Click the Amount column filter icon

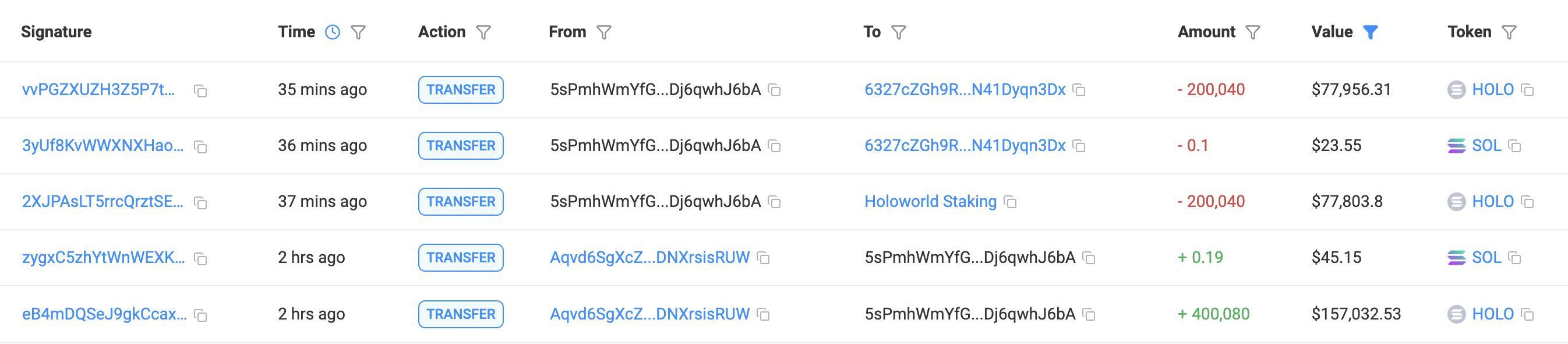click(1253, 32)
